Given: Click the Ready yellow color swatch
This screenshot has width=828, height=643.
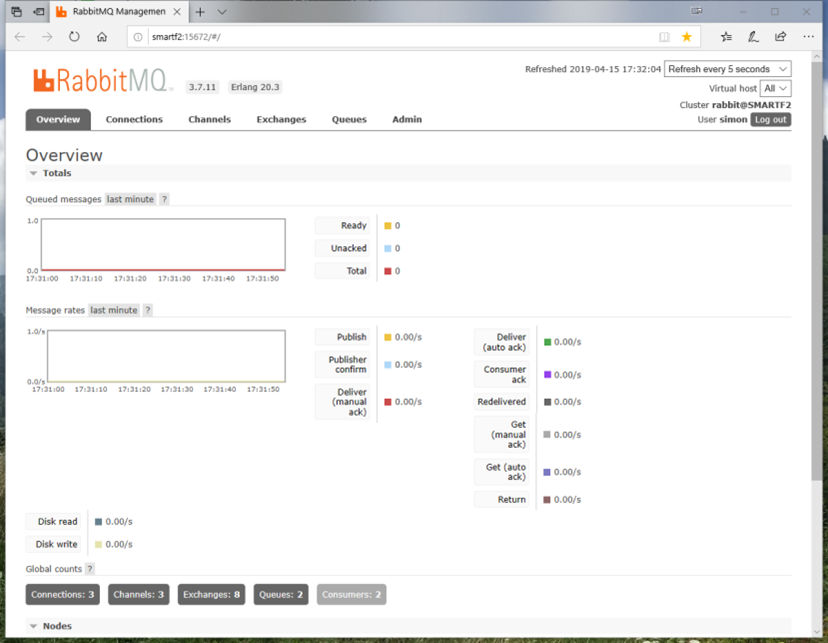Looking at the screenshot, I should point(388,226).
